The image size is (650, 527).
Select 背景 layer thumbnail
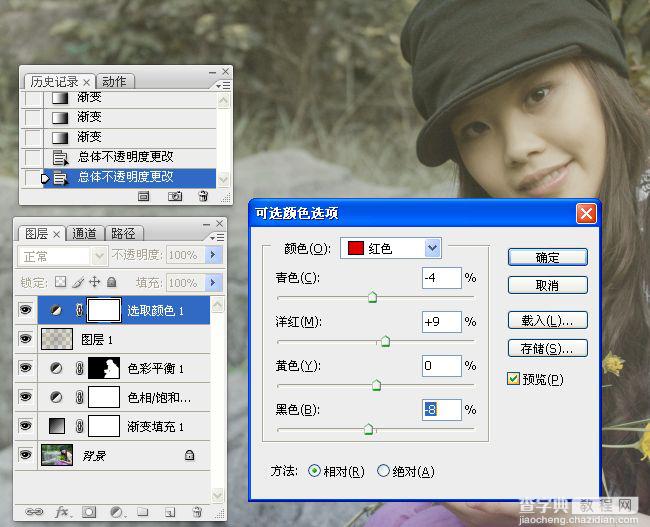(x=57, y=455)
